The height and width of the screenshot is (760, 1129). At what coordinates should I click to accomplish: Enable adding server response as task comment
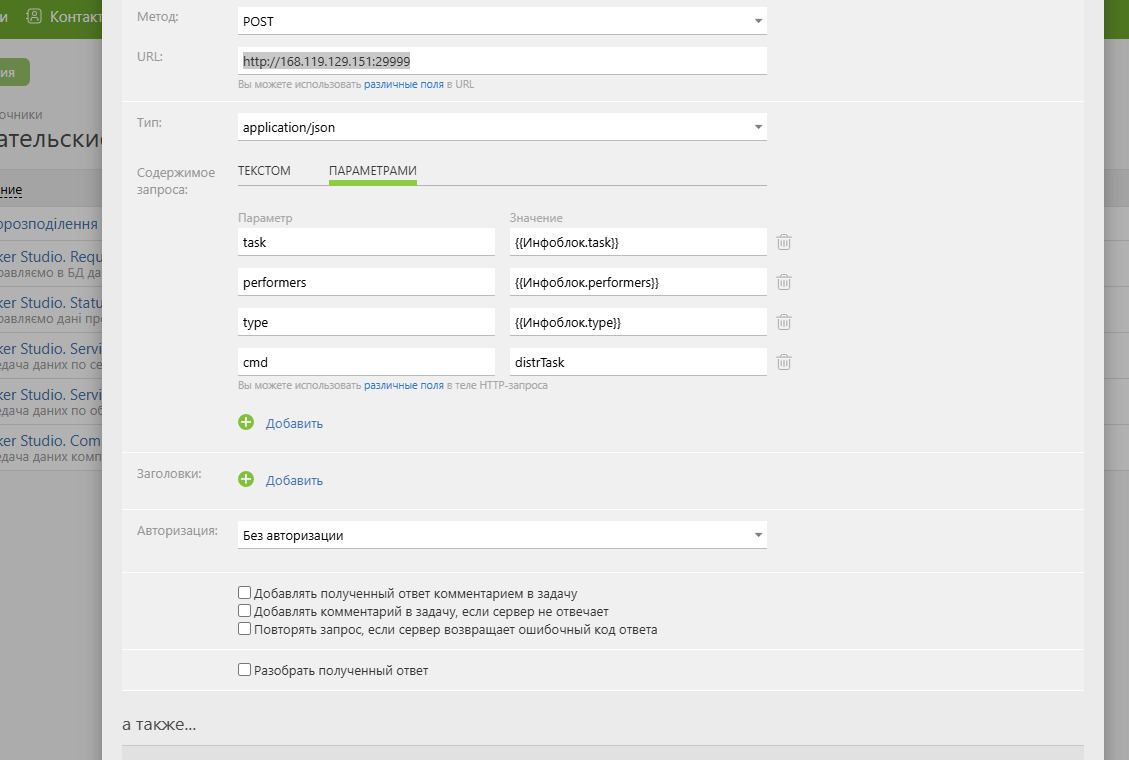point(245,593)
